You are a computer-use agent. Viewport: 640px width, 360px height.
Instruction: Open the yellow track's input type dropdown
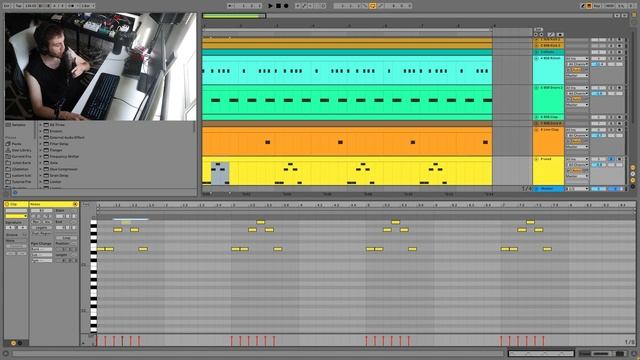(x=577, y=159)
